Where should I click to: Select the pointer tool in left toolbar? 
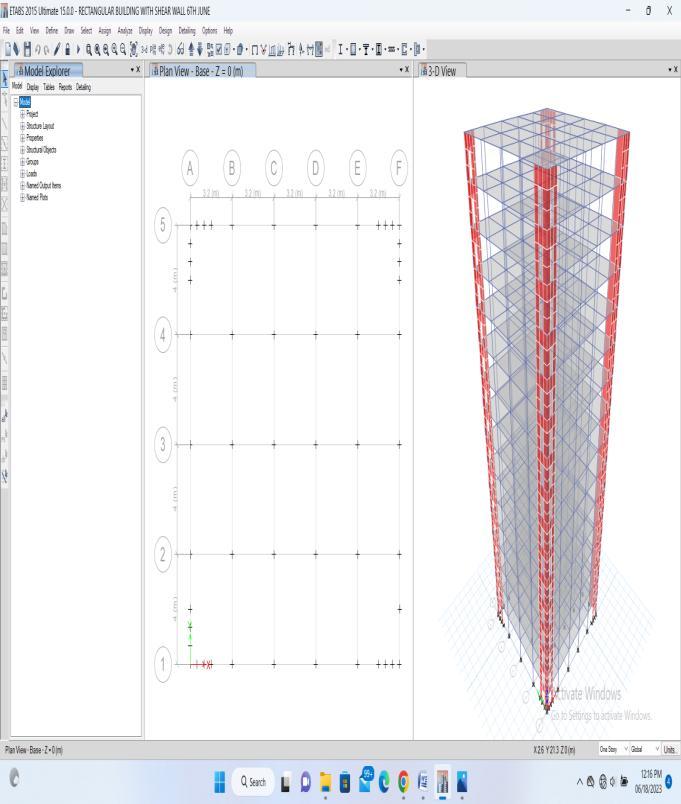[x=5, y=81]
